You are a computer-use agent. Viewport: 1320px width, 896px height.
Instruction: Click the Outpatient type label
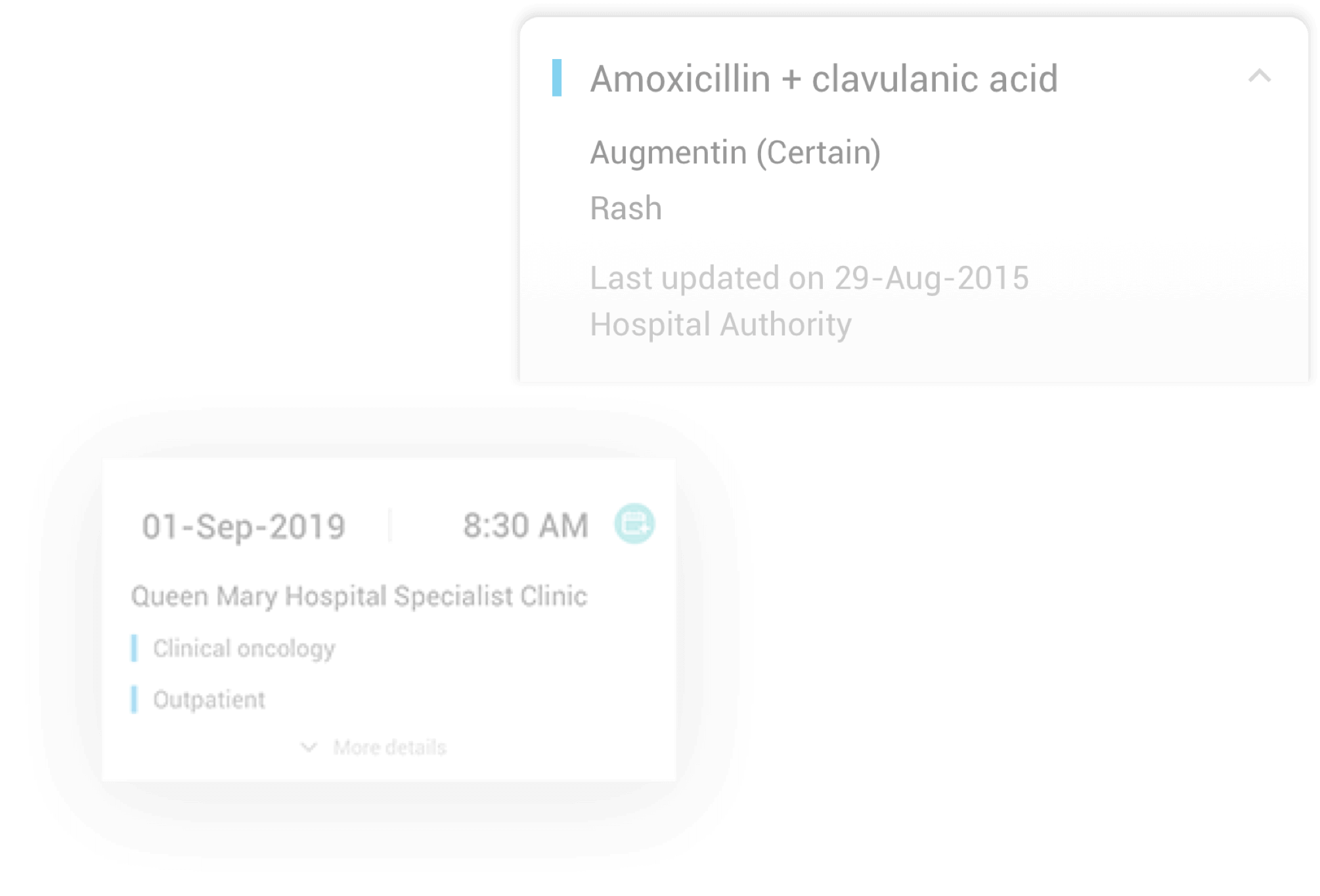coord(209,700)
